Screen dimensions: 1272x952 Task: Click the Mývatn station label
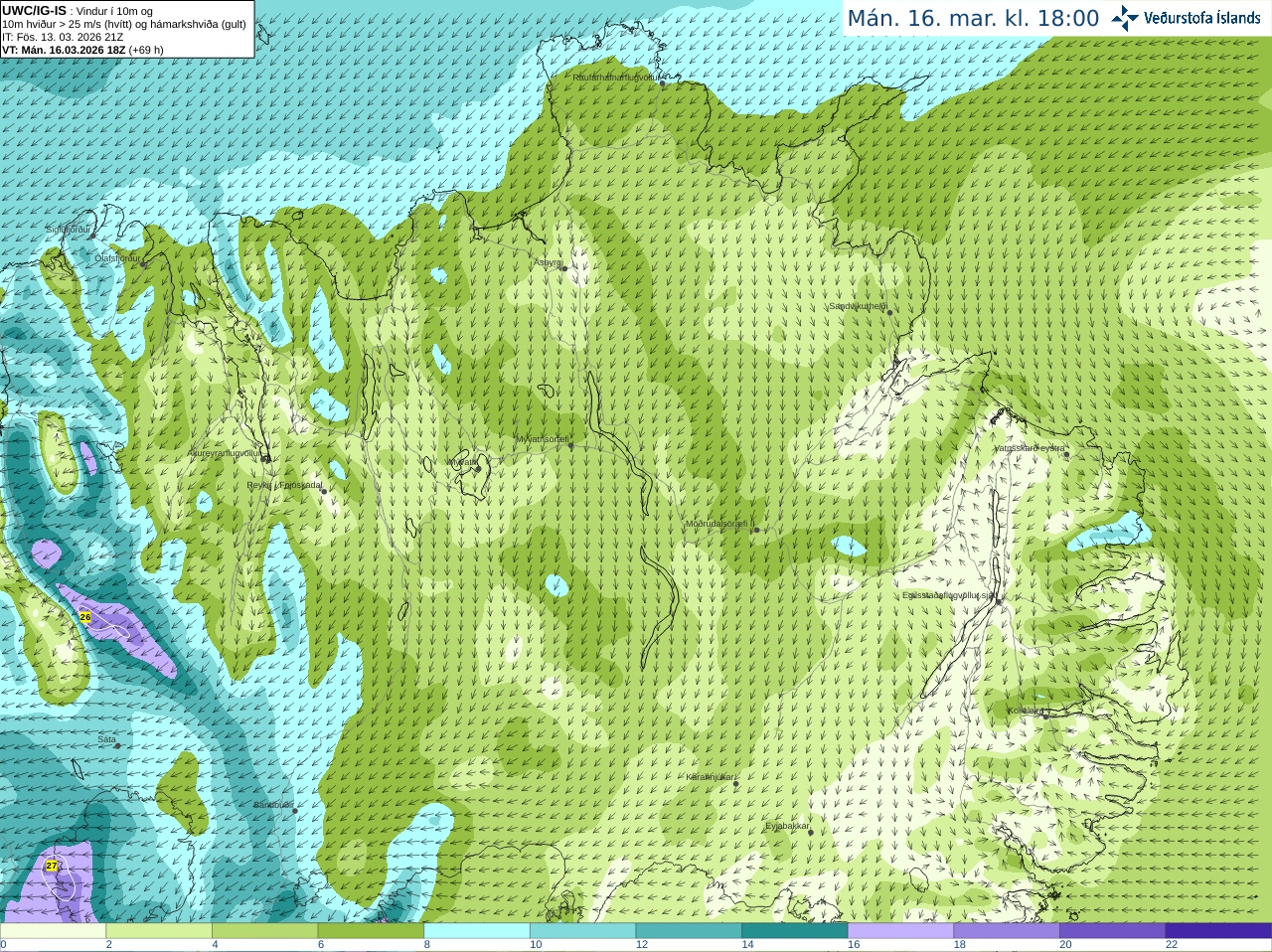point(462,462)
